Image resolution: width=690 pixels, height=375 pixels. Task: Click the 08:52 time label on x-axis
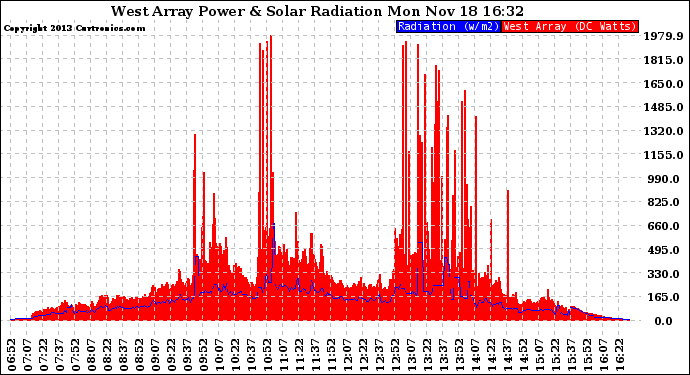(x=139, y=355)
